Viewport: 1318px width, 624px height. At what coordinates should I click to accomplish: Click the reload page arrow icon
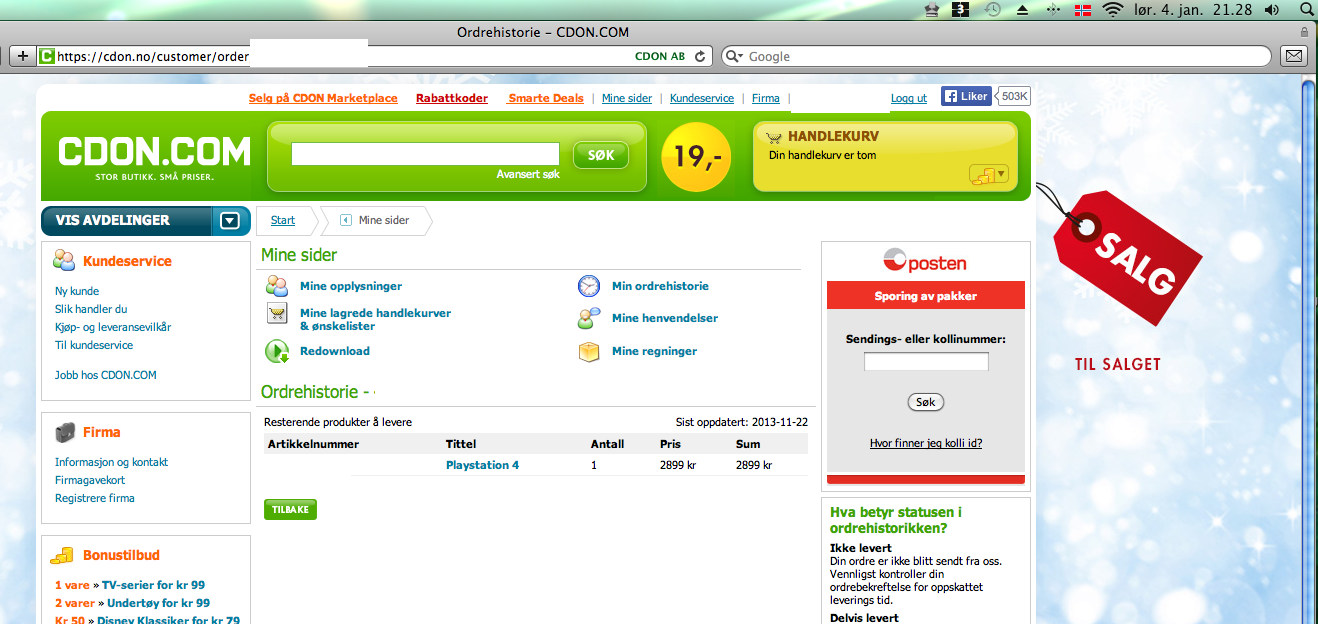click(700, 56)
